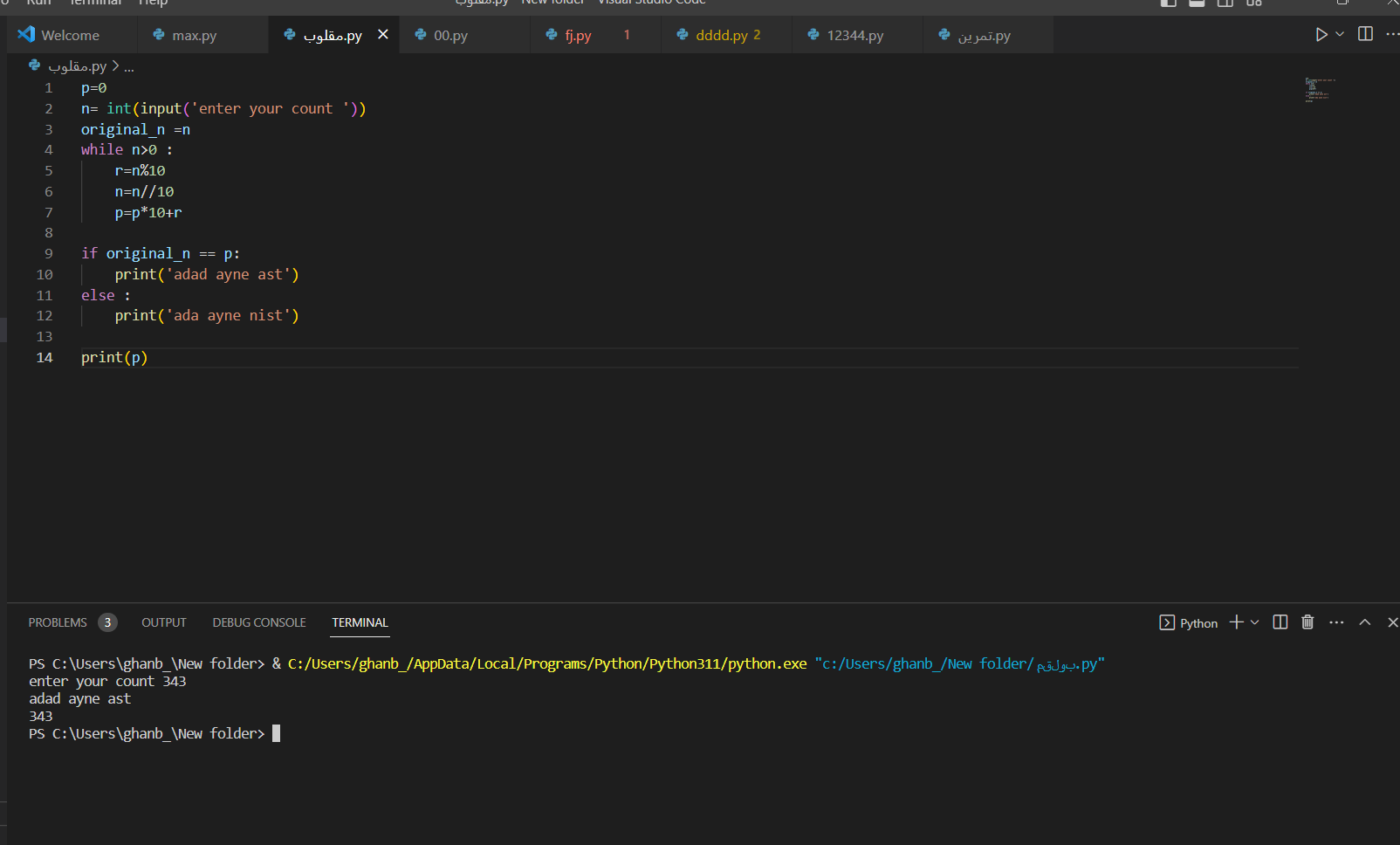Click the print('ada ayne nist') line

(x=207, y=316)
